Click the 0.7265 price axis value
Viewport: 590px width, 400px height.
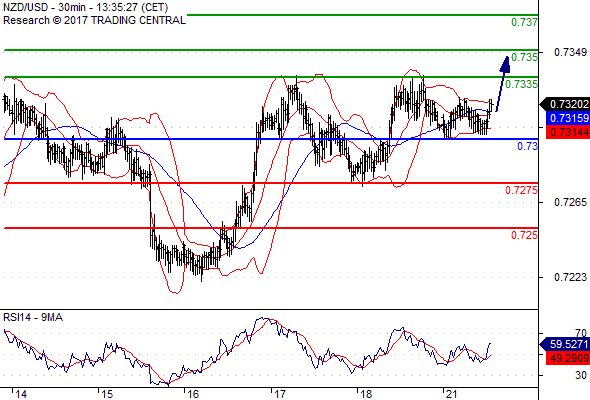click(570, 202)
